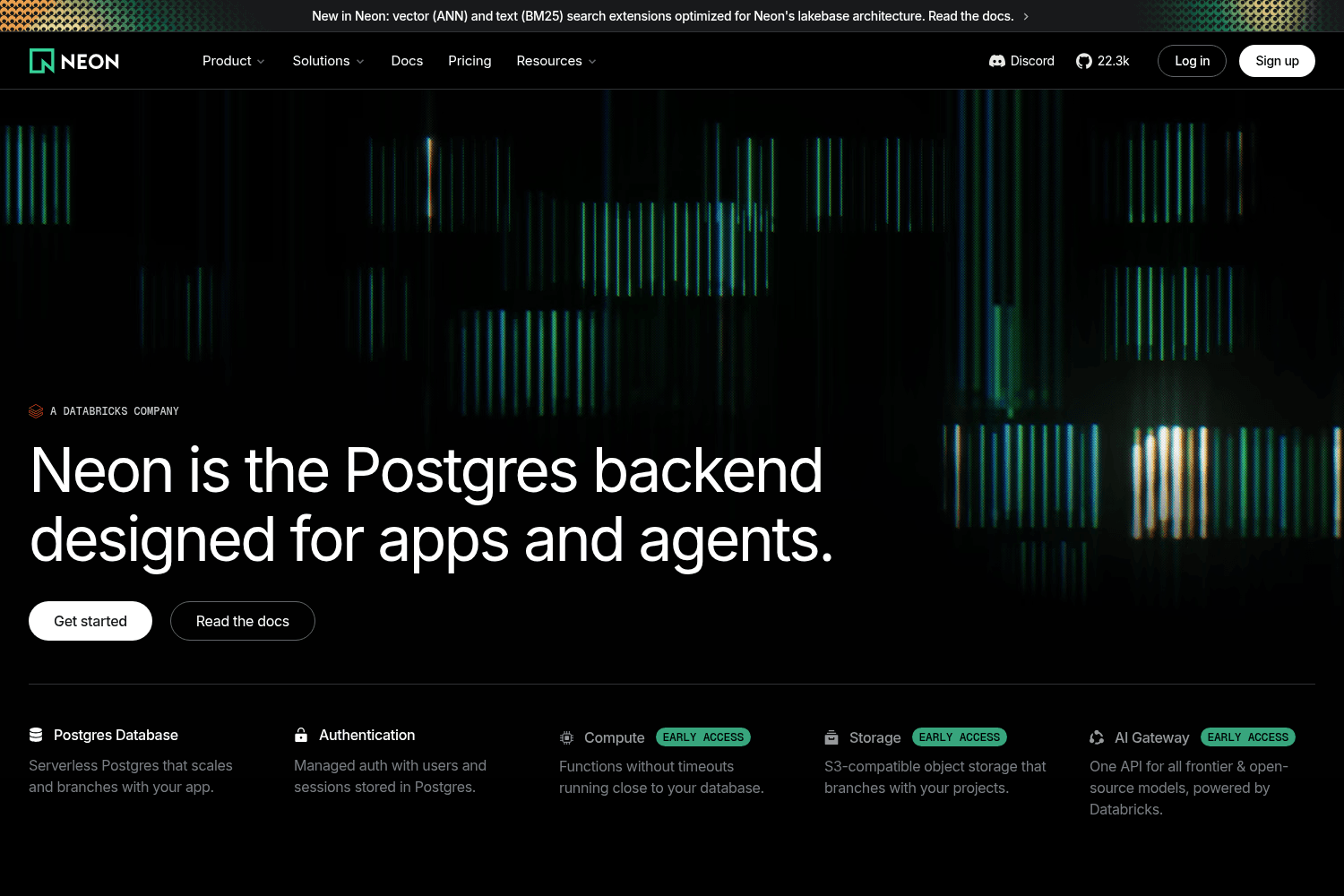Click the Neon logo icon
This screenshot has height=896, width=1344.
click(x=42, y=61)
